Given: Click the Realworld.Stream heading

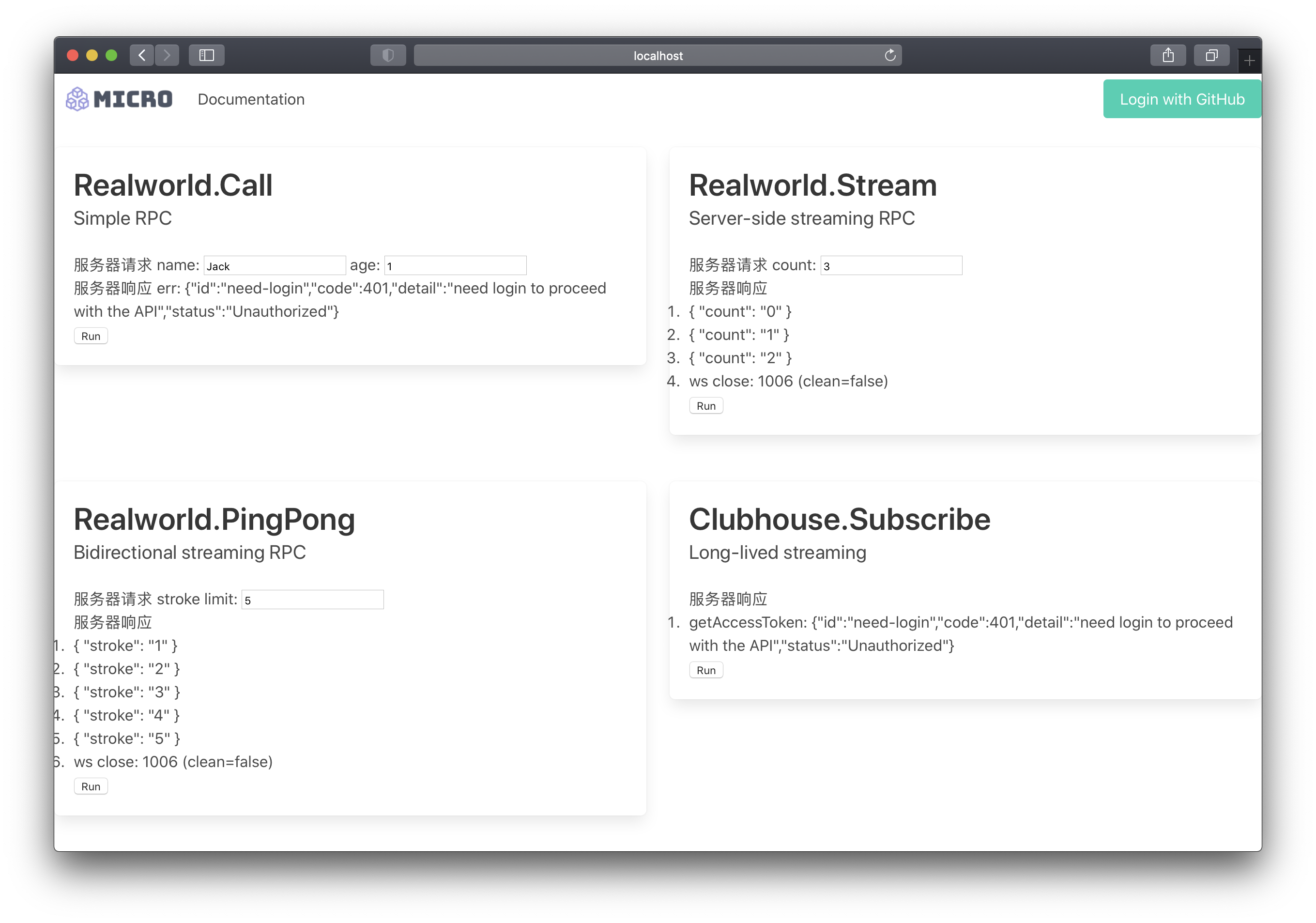Looking at the screenshot, I should pos(813,185).
